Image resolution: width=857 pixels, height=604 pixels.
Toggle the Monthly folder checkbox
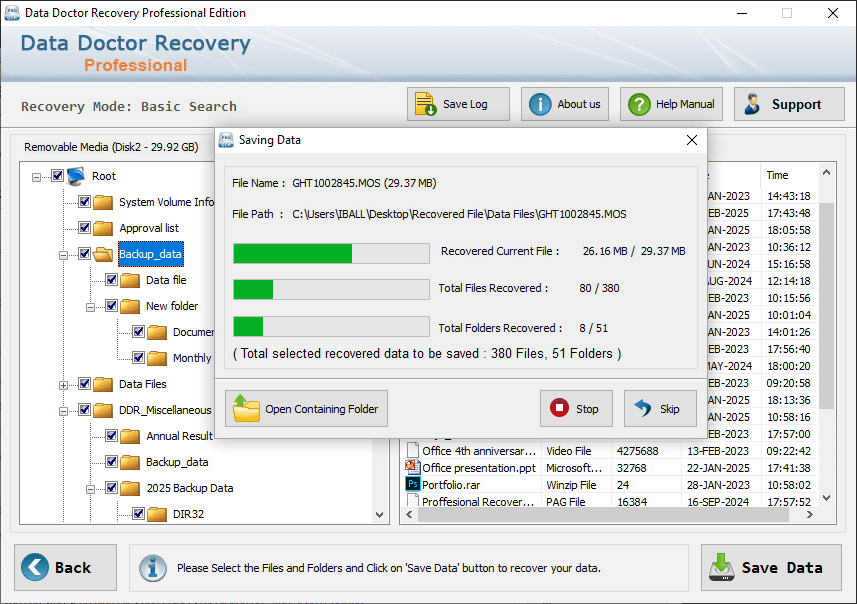click(x=138, y=357)
